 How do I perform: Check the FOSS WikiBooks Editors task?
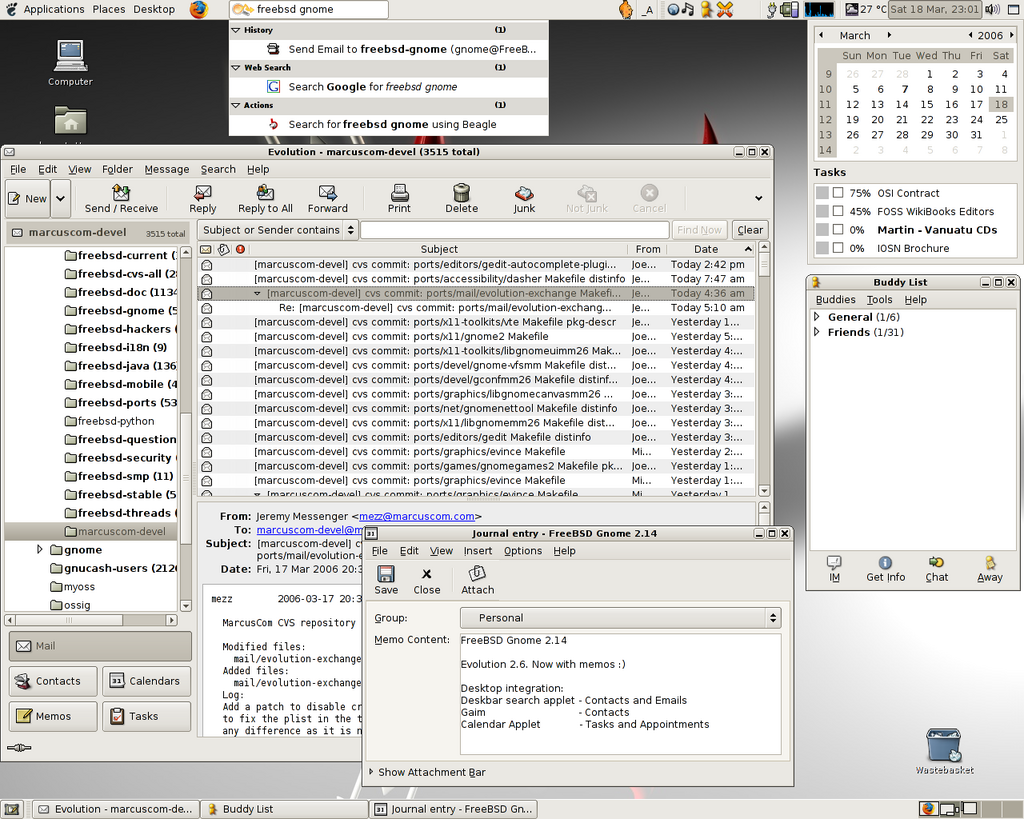(x=838, y=211)
